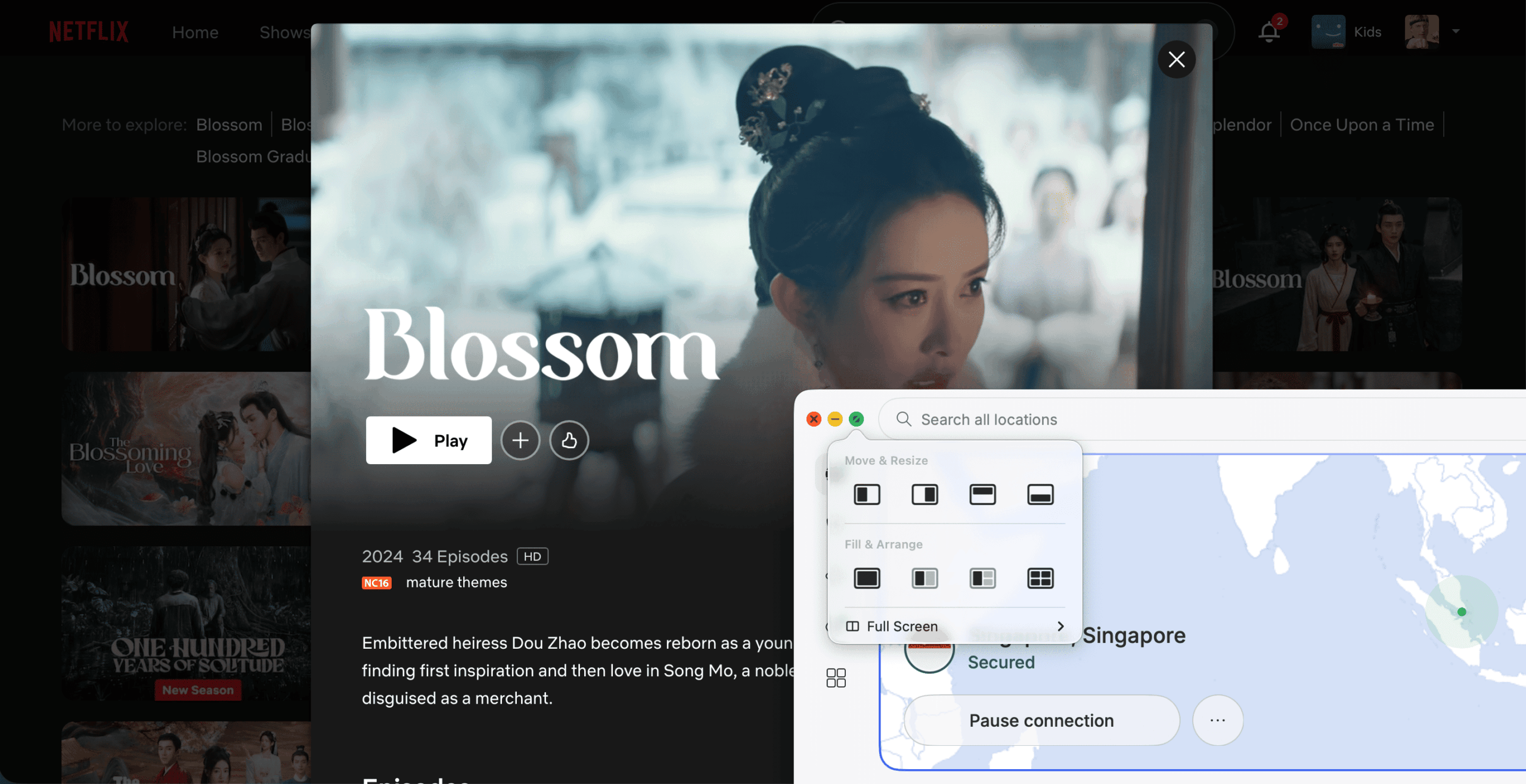Add Blossom to My List
The width and height of the screenshot is (1526, 784).
pos(520,440)
